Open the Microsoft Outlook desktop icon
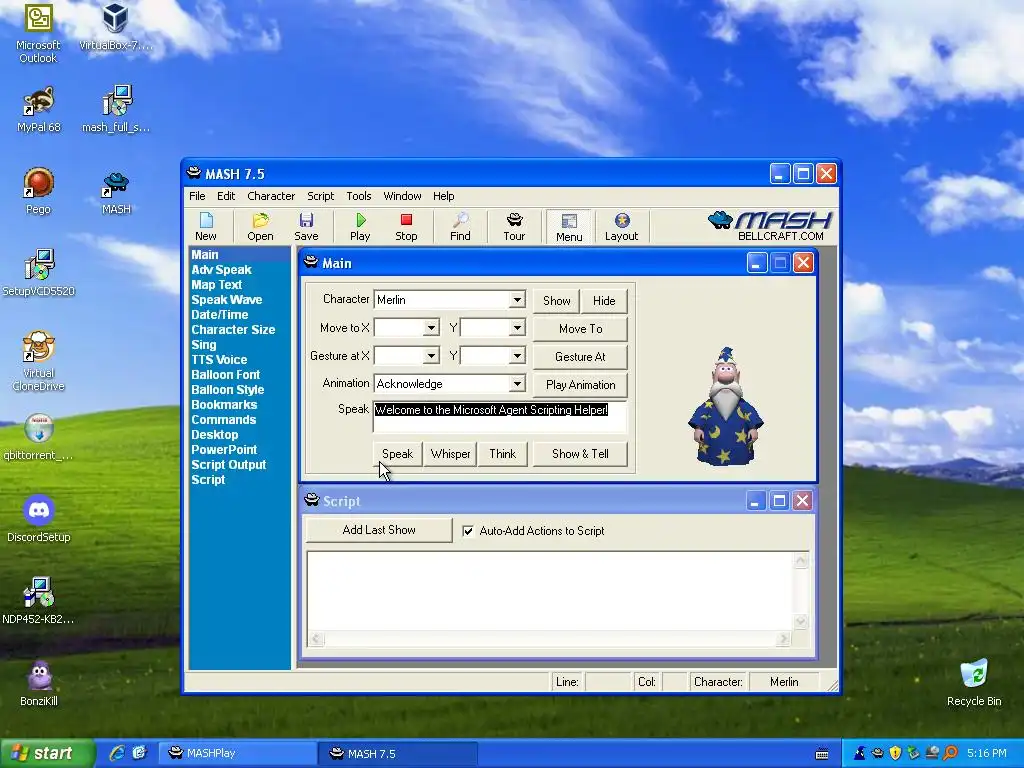This screenshot has width=1024, height=768. (38, 33)
